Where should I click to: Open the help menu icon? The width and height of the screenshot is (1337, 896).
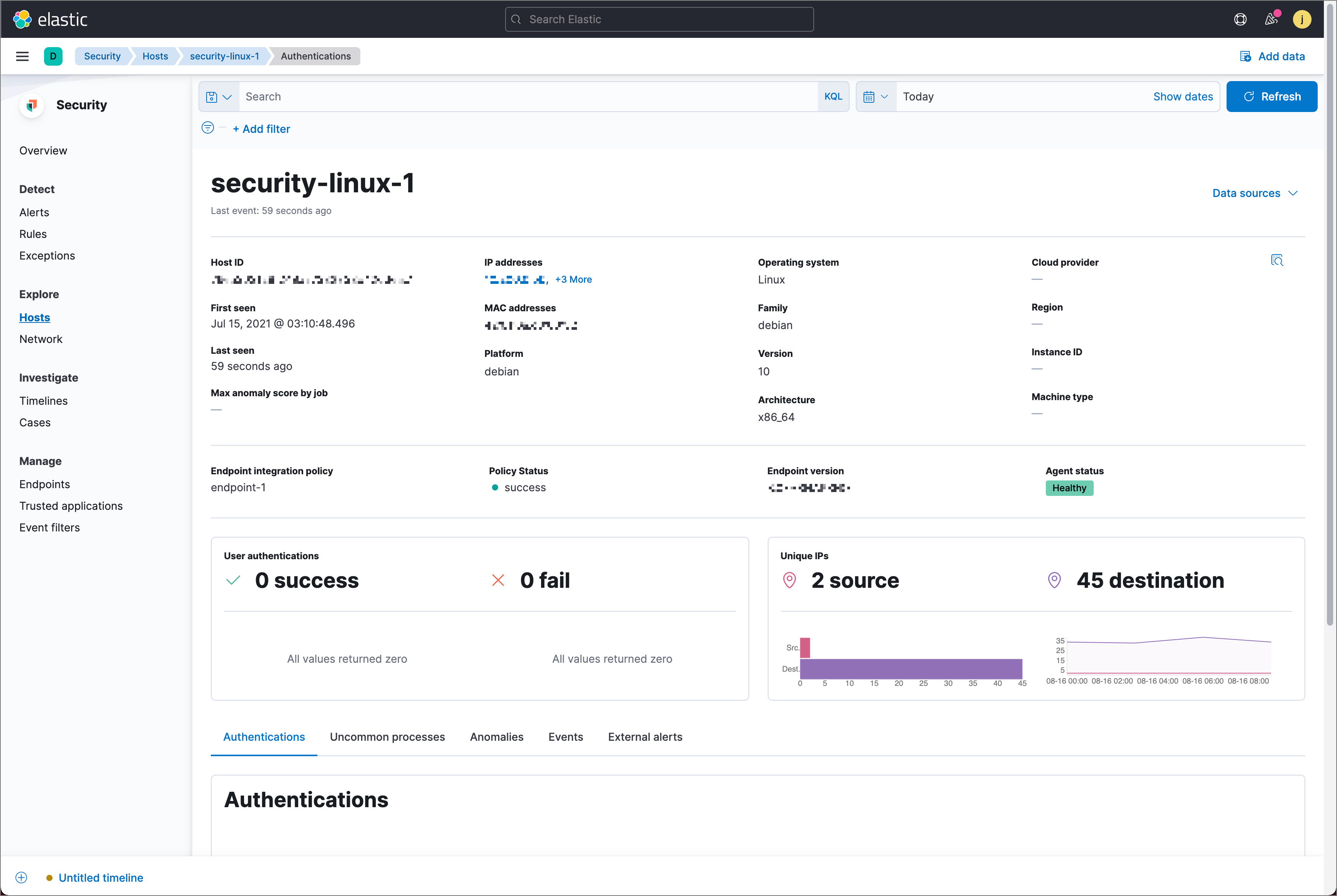click(x=1240, y=19)
